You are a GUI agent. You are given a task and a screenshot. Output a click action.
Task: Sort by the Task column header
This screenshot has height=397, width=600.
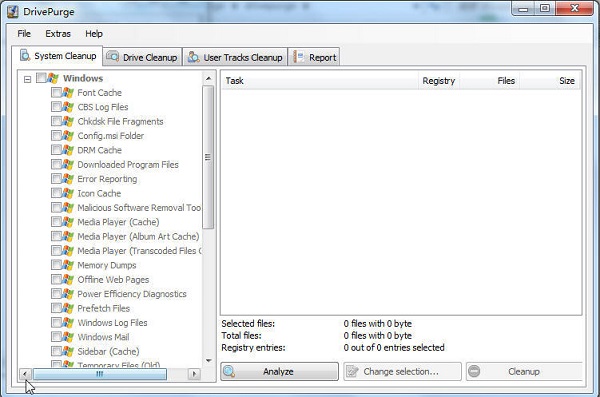[320, 81]
